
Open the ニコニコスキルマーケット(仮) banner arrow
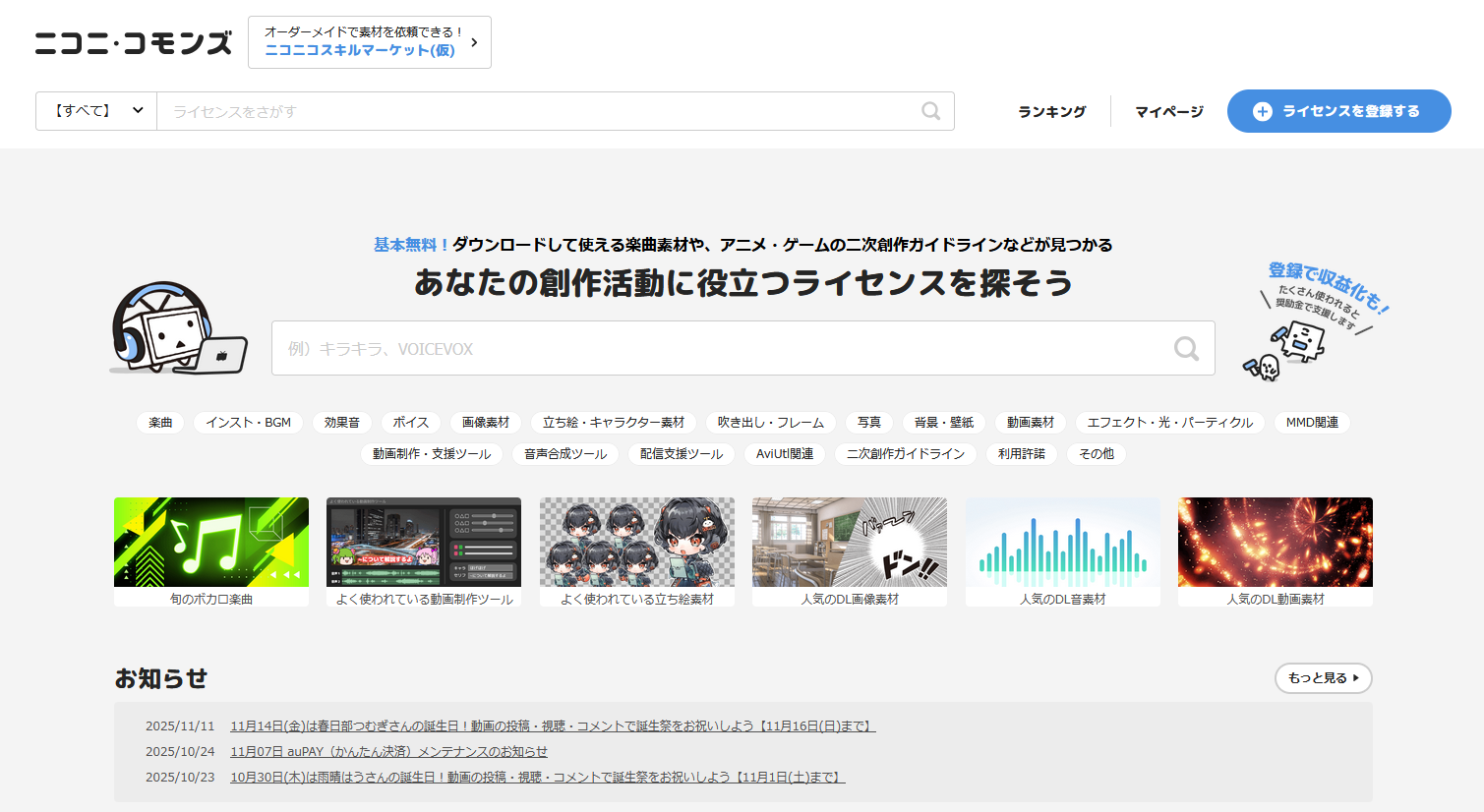pyautogui.click(x=474, y=42)
